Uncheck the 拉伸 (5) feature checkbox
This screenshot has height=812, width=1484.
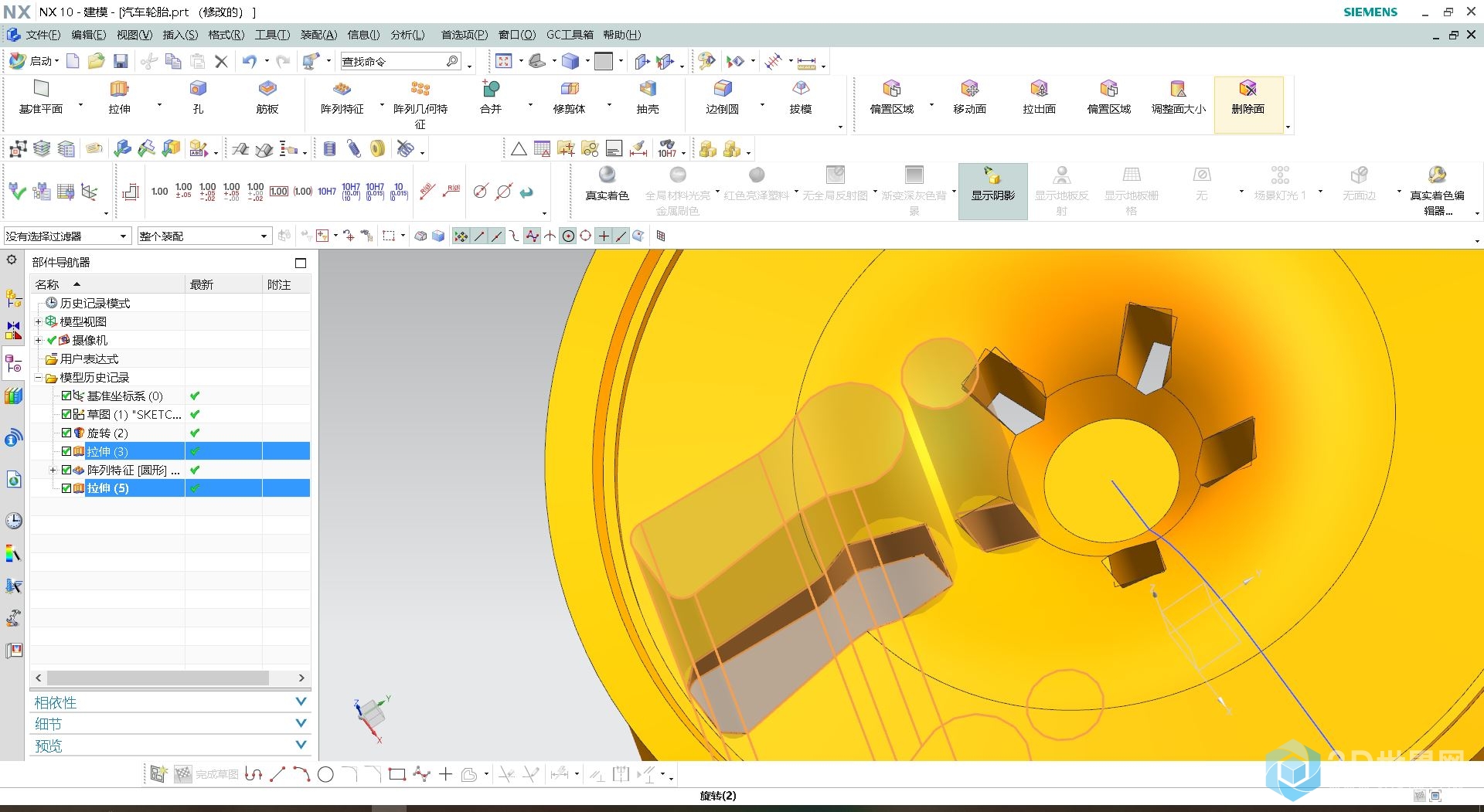(66, 488)
